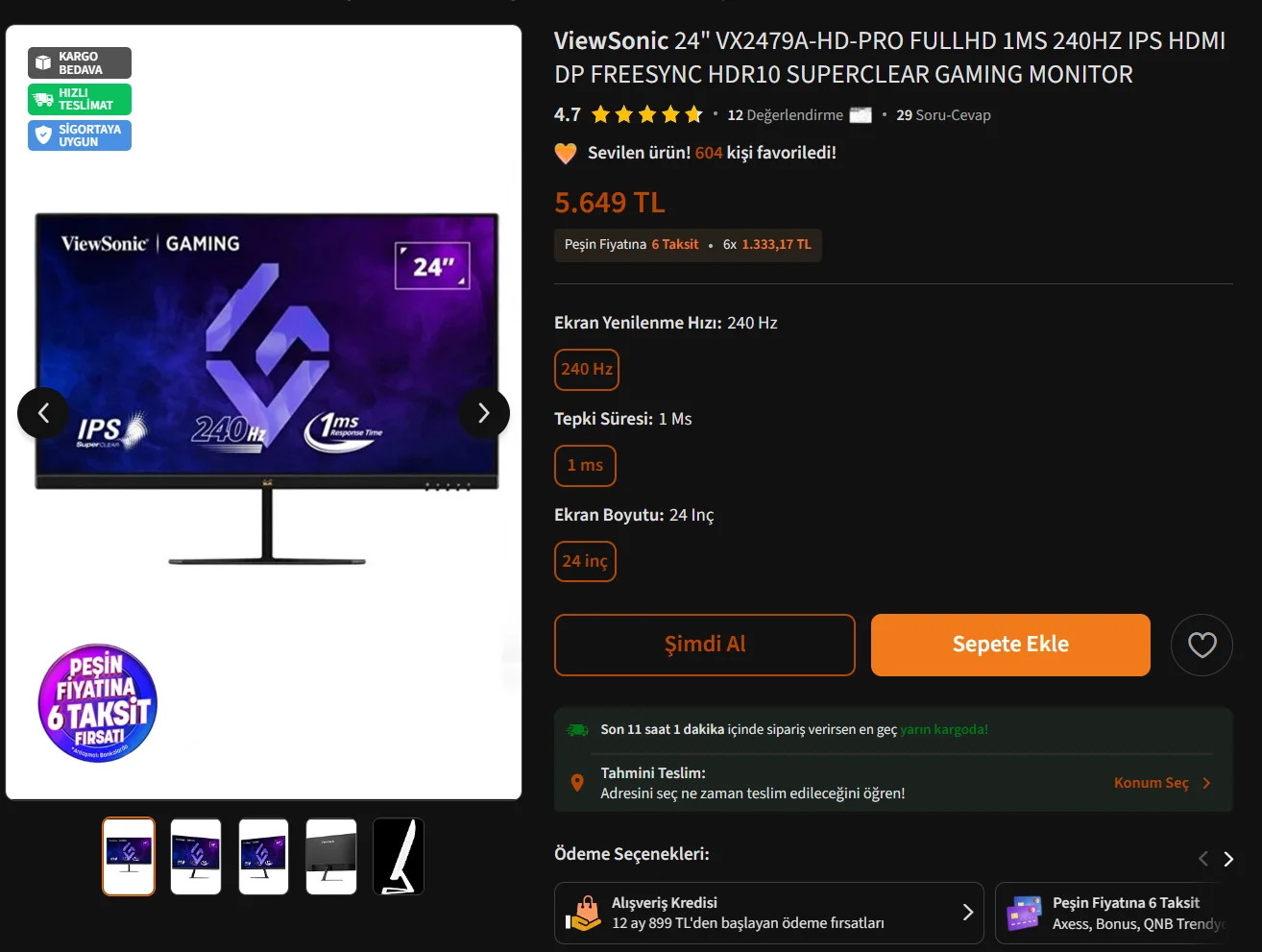Screen dimensions: 1262x952
Task: Click the Sigortaya Uygun shield badge
Action: point(80,135)
